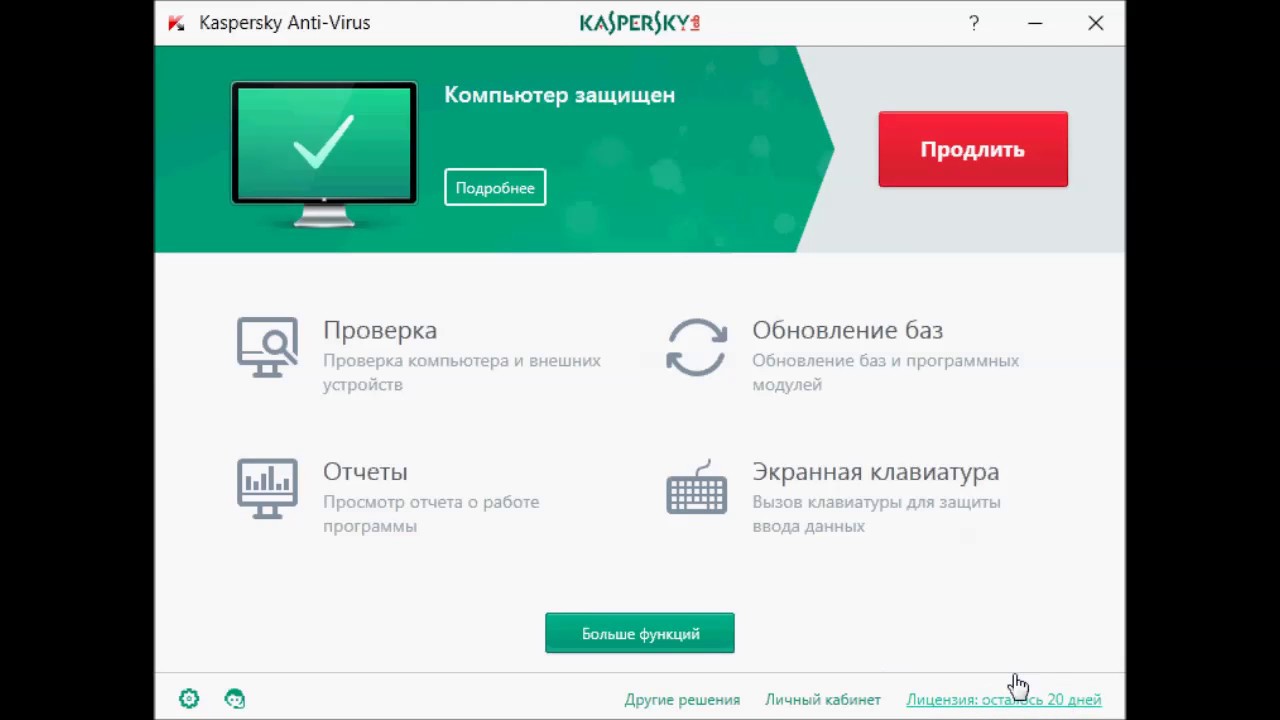Open the Отчеты chart monitor icon

(x=267, y=488)
